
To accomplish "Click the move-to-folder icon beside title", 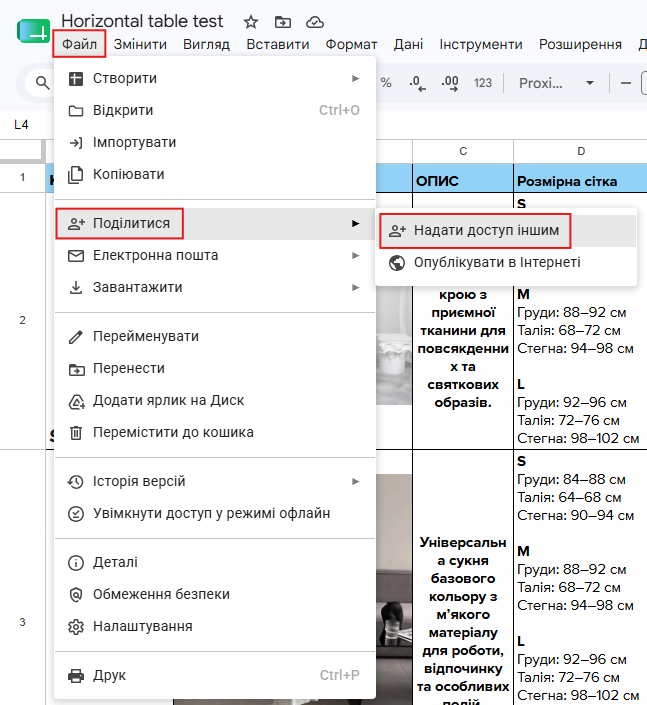I will pyautogui.click(x=283, y=22).
